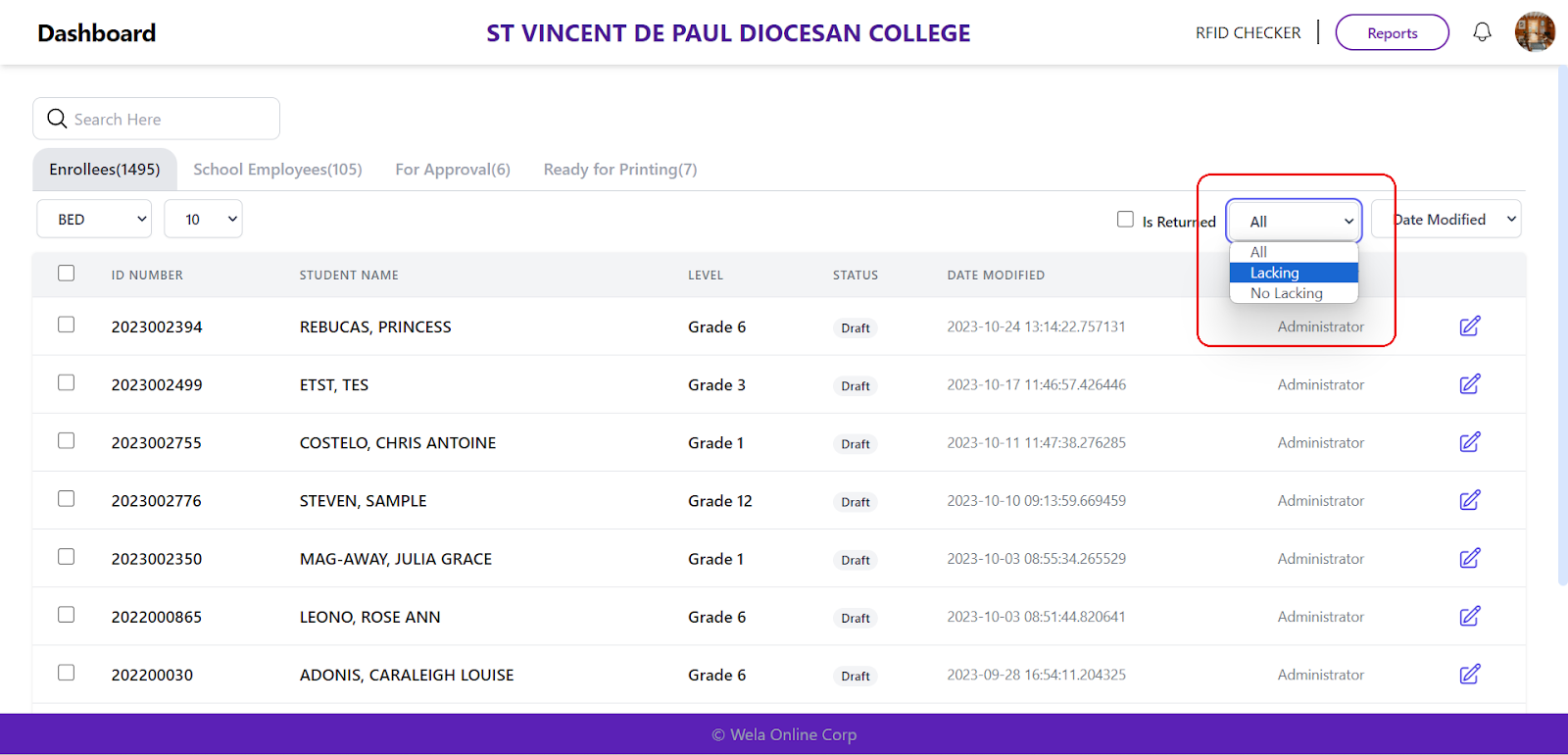Check the select-all header checkbox
Viewport: 1568px width, 755px height.
pos(66,274)
